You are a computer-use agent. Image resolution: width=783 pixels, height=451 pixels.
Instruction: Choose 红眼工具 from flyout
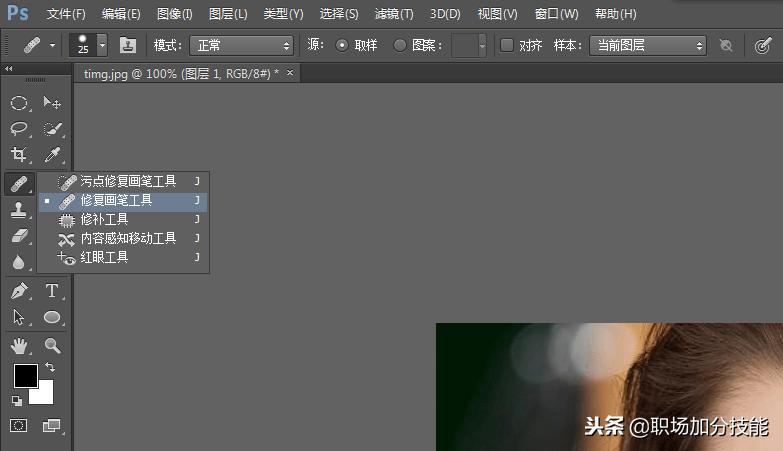(123, 258)
